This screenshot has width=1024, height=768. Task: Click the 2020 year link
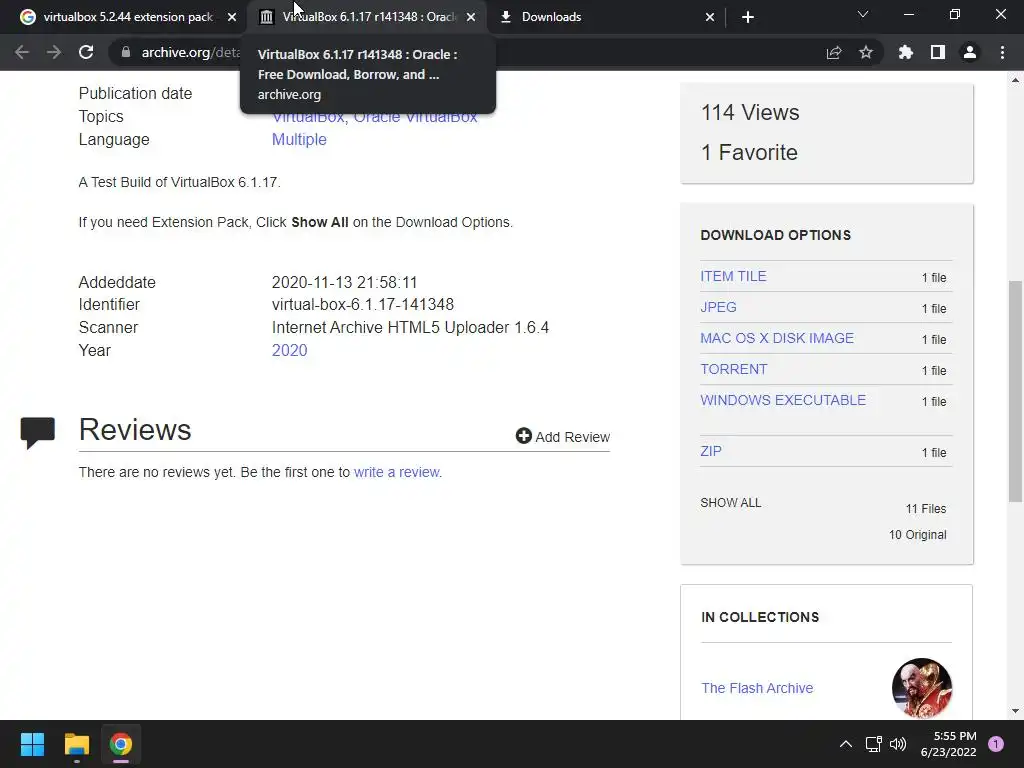(289, 350)
